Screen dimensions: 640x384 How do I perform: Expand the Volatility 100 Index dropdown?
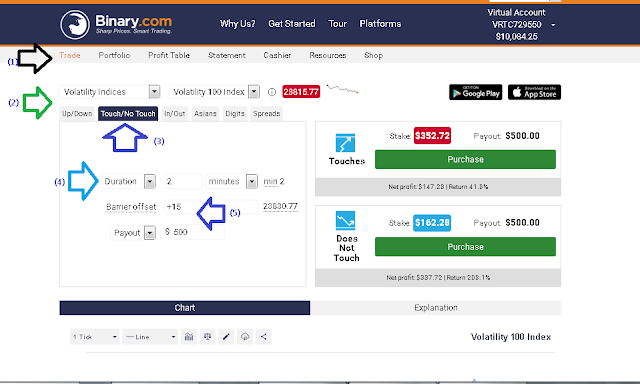254,91
